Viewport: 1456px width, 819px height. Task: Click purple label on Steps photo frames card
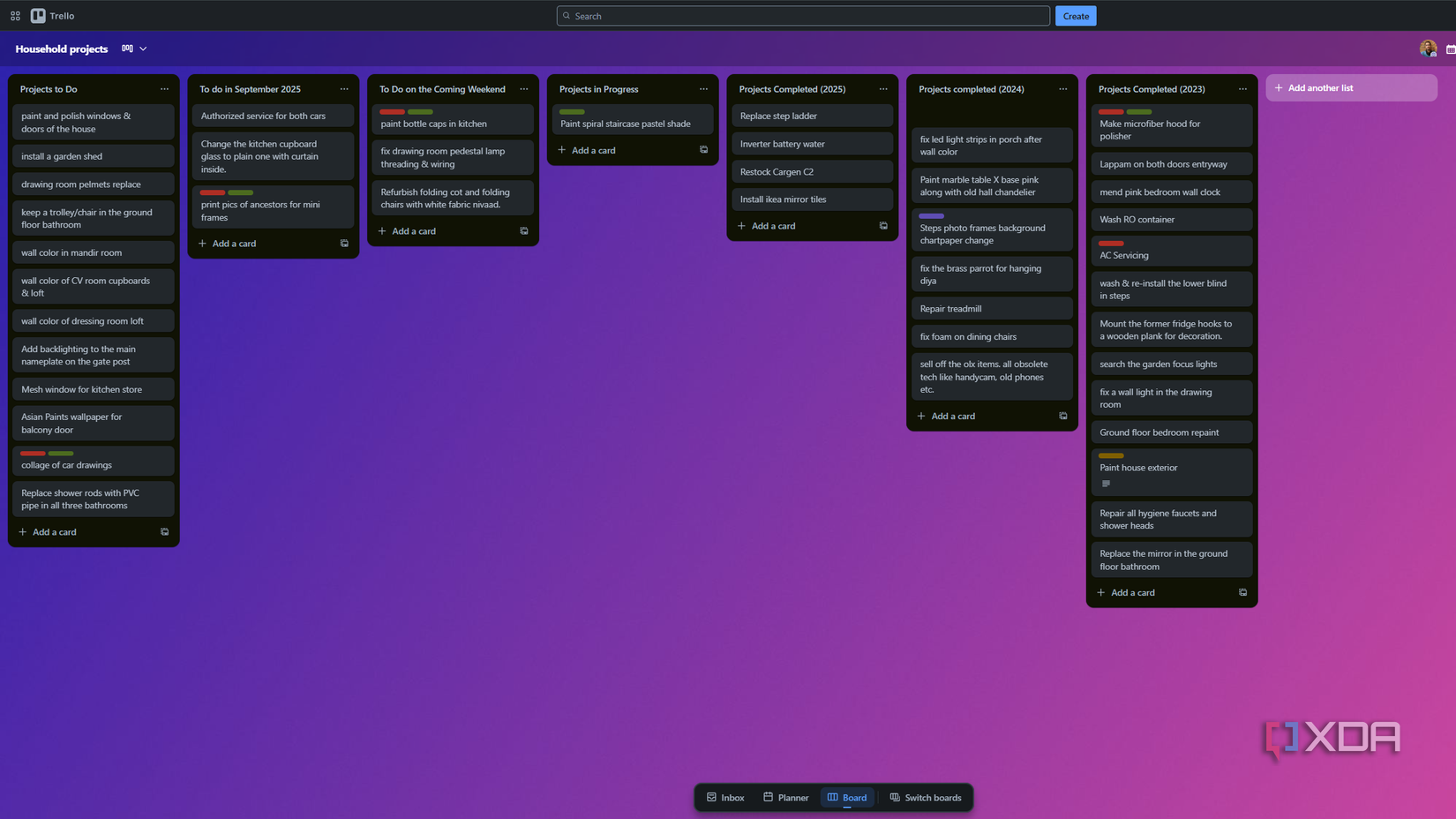pos(931,216)
